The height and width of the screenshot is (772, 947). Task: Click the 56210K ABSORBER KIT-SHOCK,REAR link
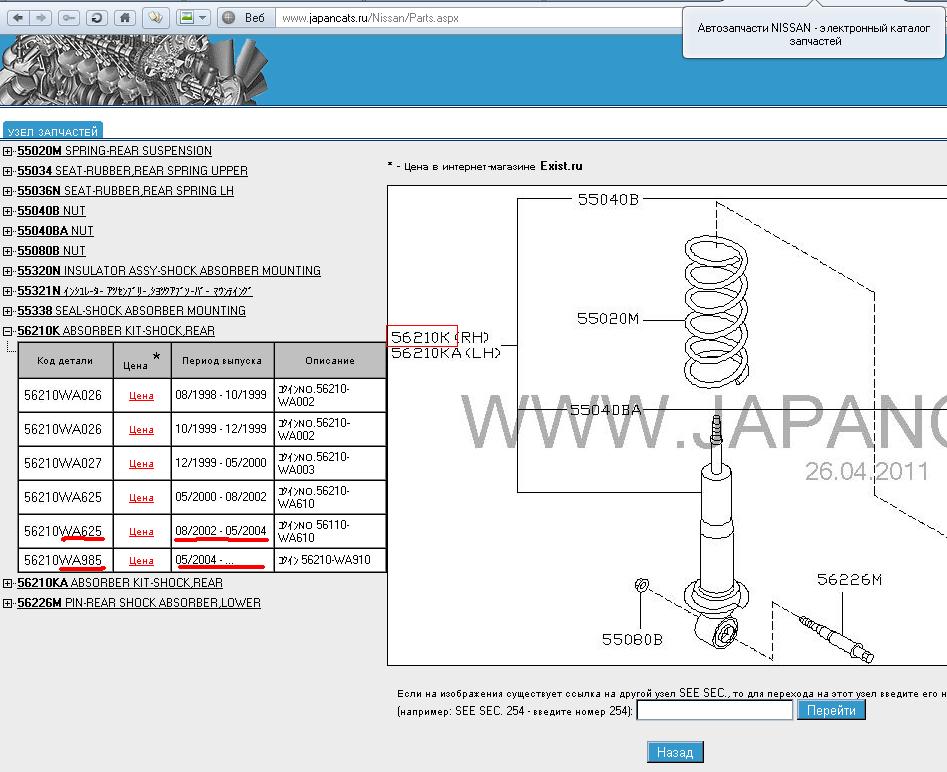click(x=115, y=330)
